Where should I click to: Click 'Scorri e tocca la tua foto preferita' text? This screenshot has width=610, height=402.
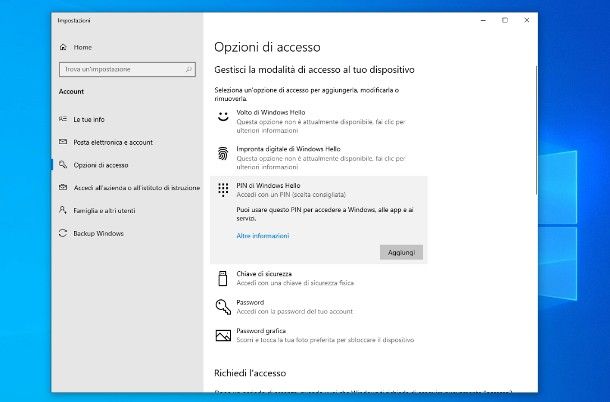pos(325,340)
